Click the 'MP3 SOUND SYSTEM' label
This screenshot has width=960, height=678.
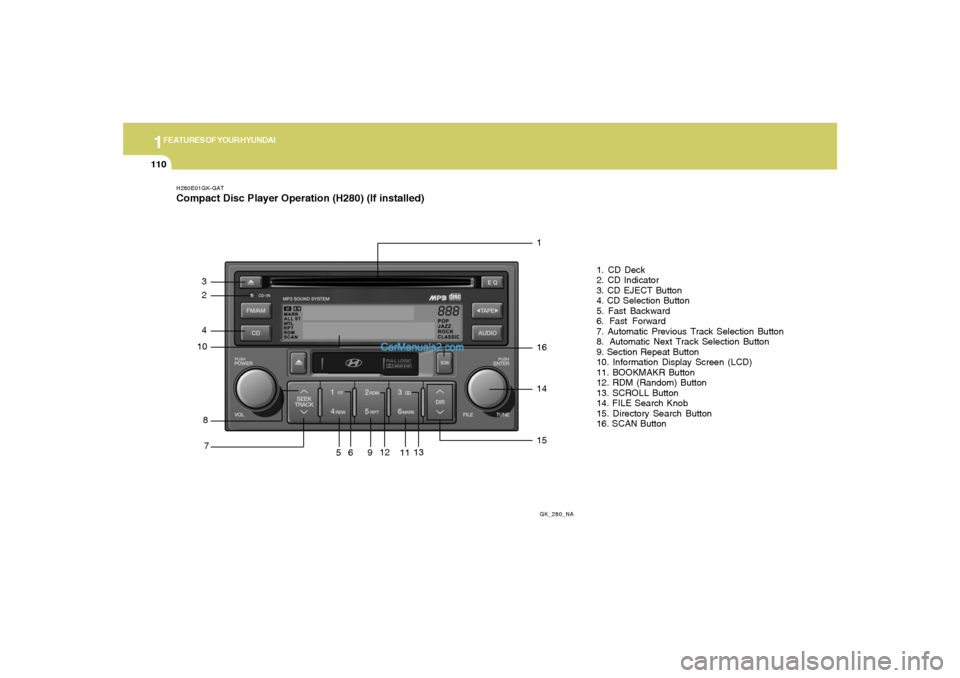coord(306,299)
